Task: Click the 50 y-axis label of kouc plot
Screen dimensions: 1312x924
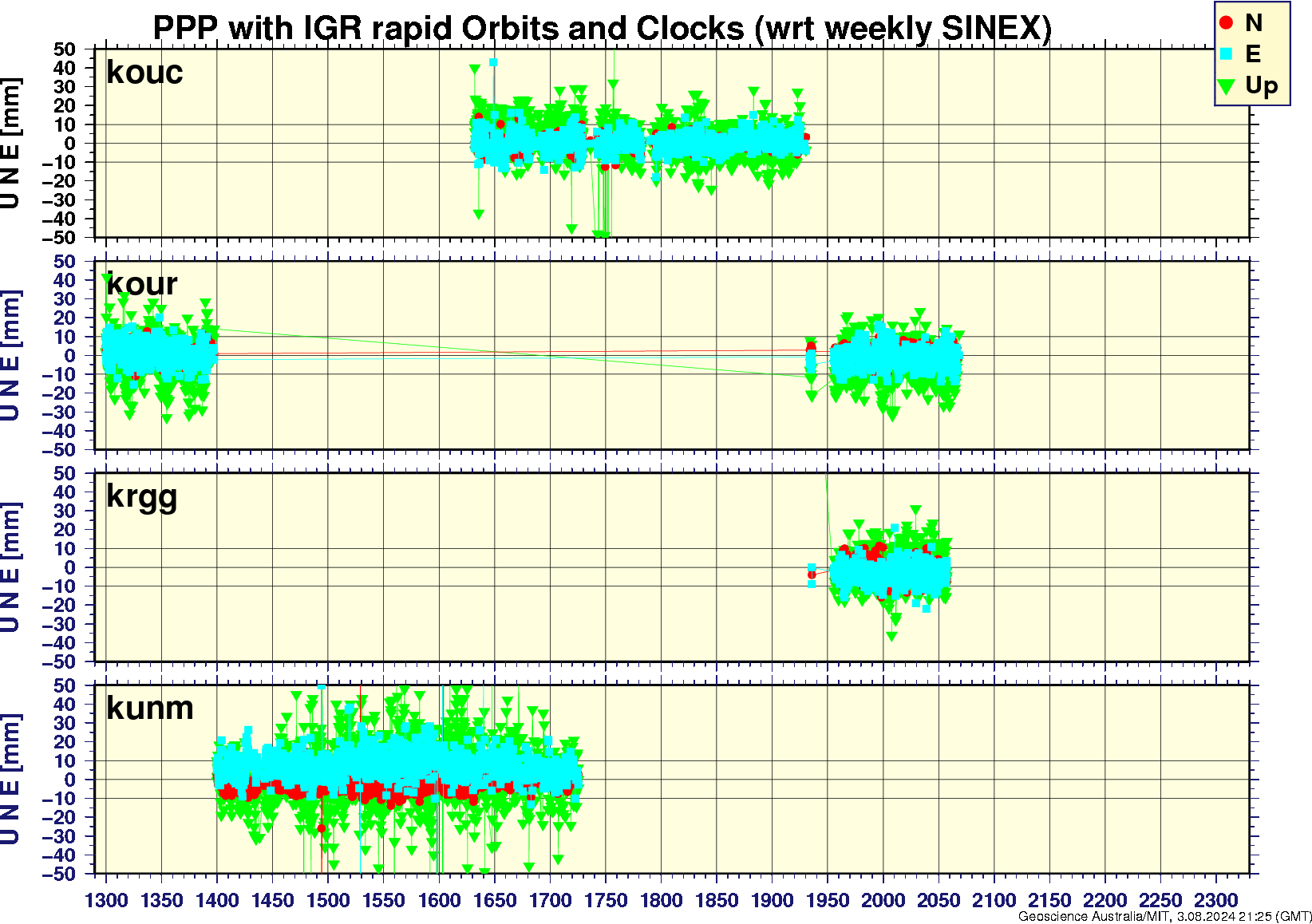Action: [65, 49]
